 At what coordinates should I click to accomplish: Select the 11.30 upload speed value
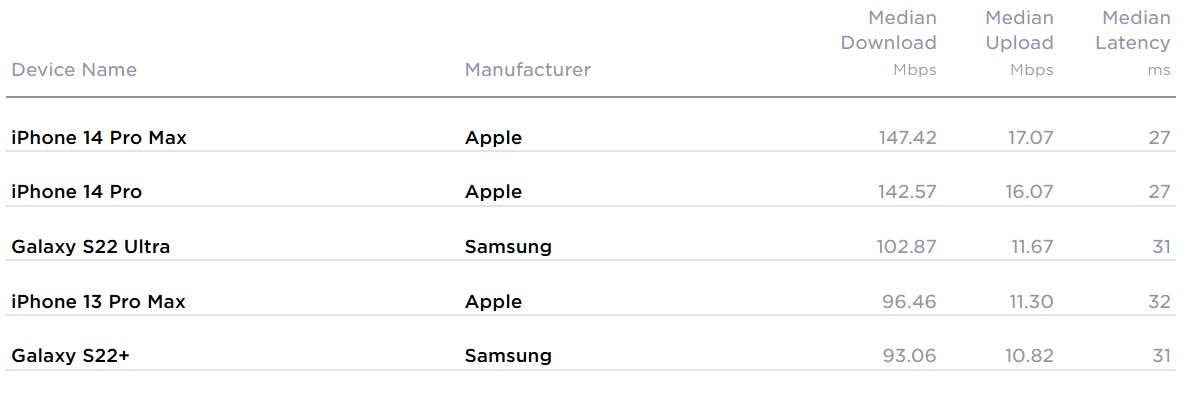point(1029,301)
